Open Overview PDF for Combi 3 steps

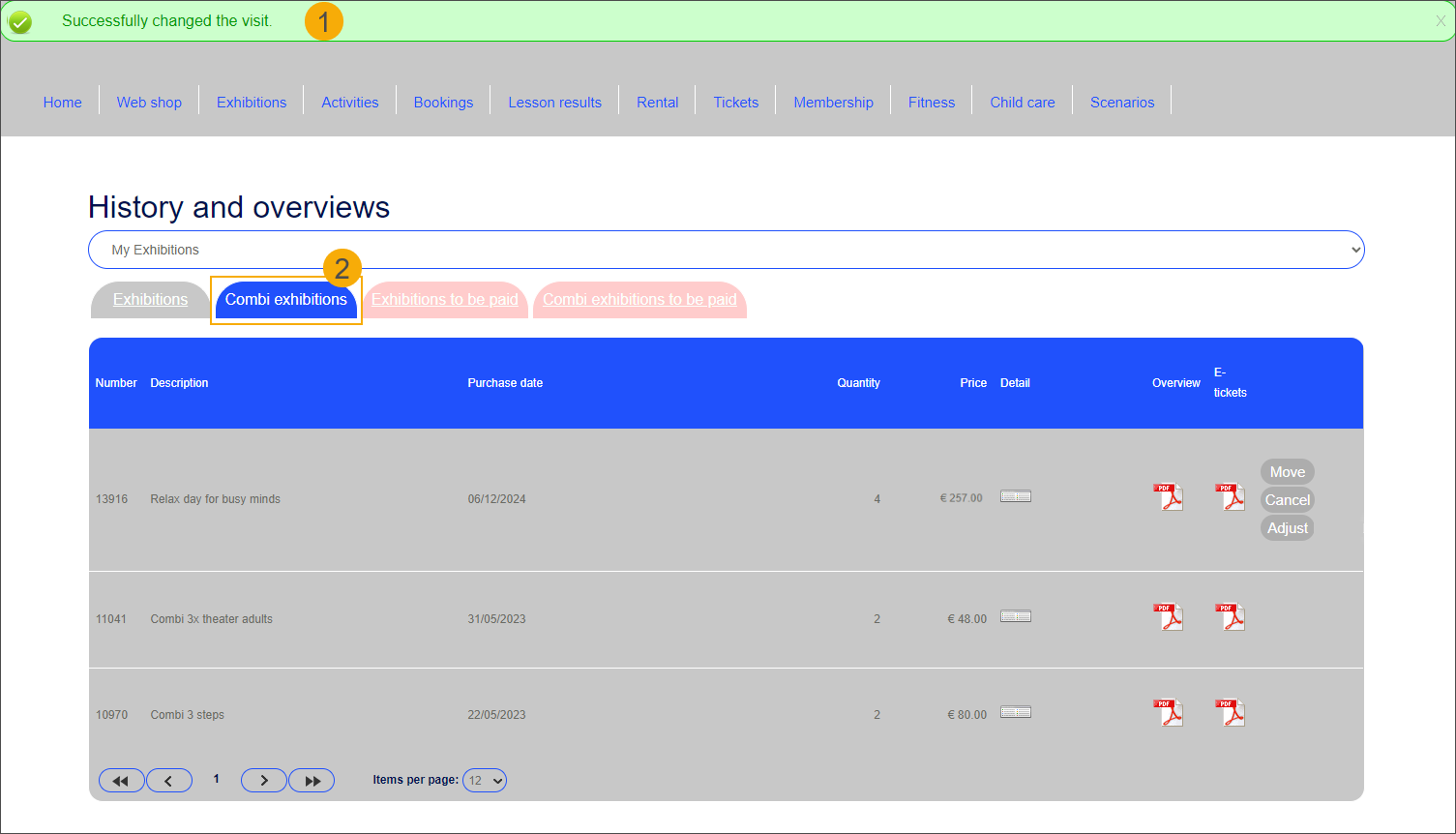point(1169,713)
